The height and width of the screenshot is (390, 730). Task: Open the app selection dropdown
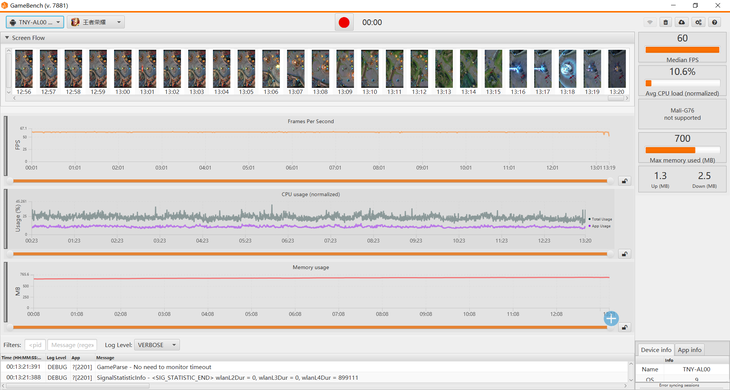click(x=96, y=22)
